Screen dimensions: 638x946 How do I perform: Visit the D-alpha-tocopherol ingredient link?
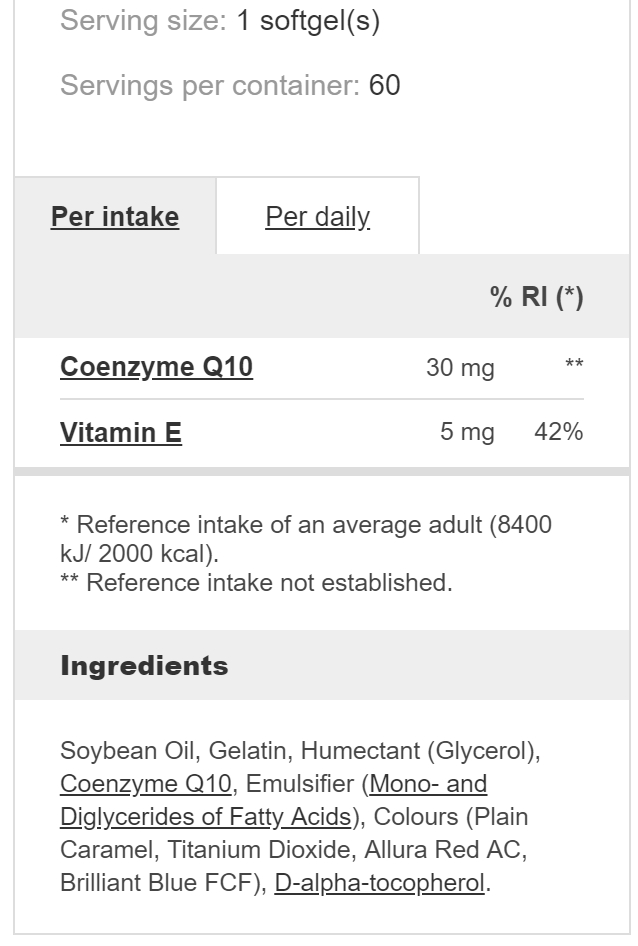click(x=380, y=883)
